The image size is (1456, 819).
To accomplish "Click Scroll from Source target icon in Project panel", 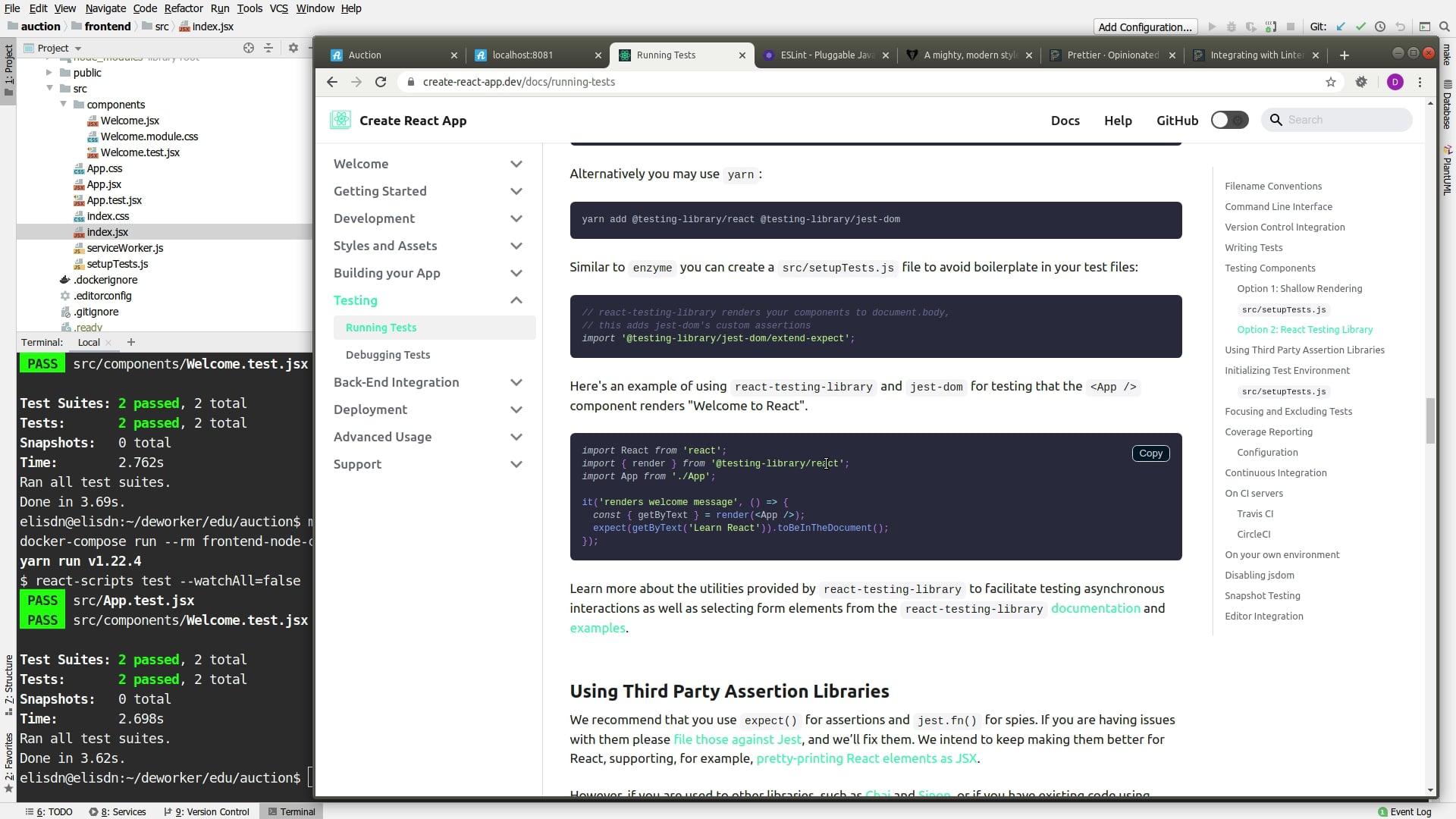I will pos(249,48).
